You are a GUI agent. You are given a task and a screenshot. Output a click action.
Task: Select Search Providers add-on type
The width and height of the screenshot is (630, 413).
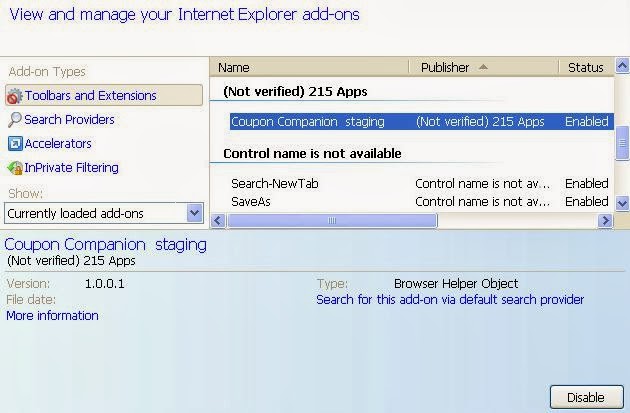[x=69, y=120]
